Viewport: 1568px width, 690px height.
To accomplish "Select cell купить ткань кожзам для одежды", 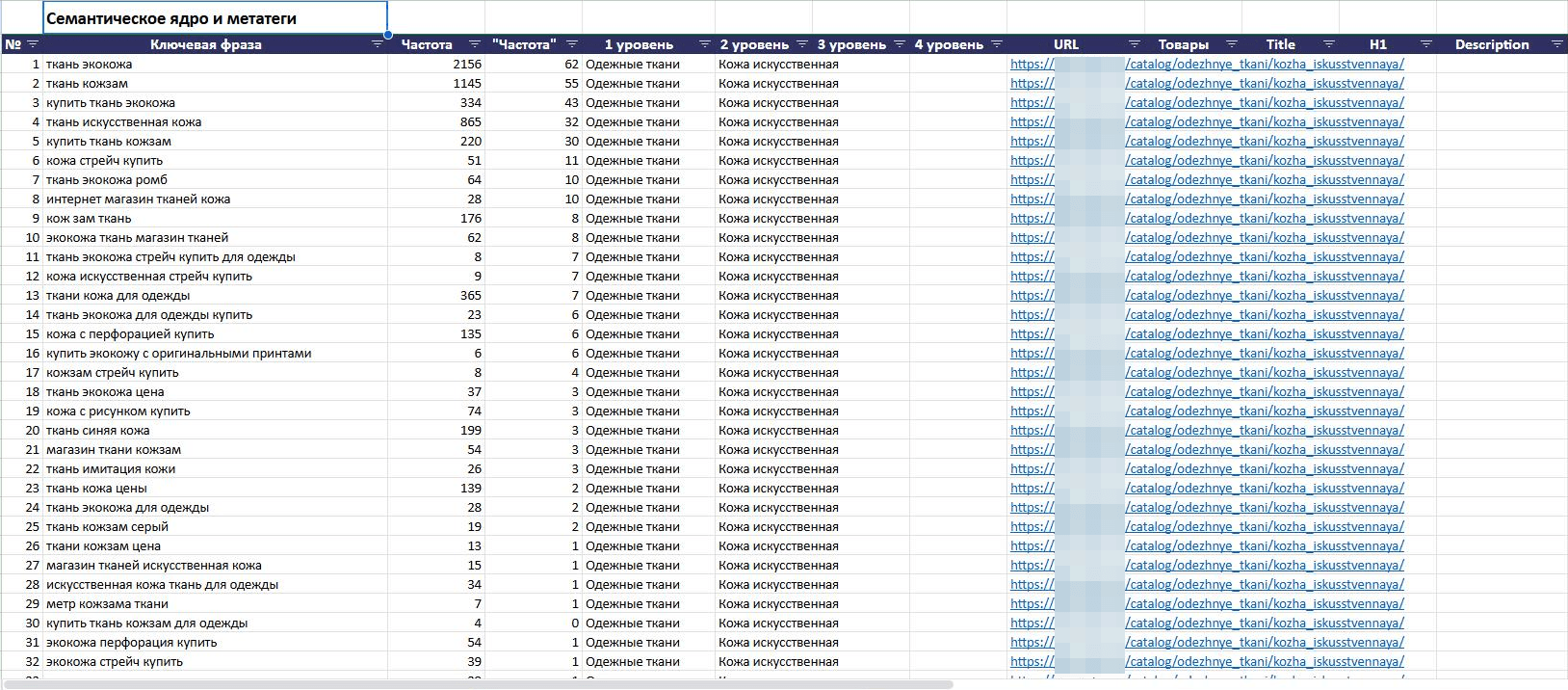I will 215,624.
